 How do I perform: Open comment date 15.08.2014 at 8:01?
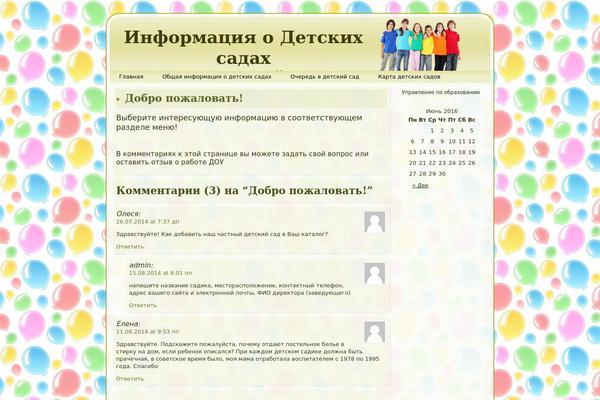click(160, 273)
